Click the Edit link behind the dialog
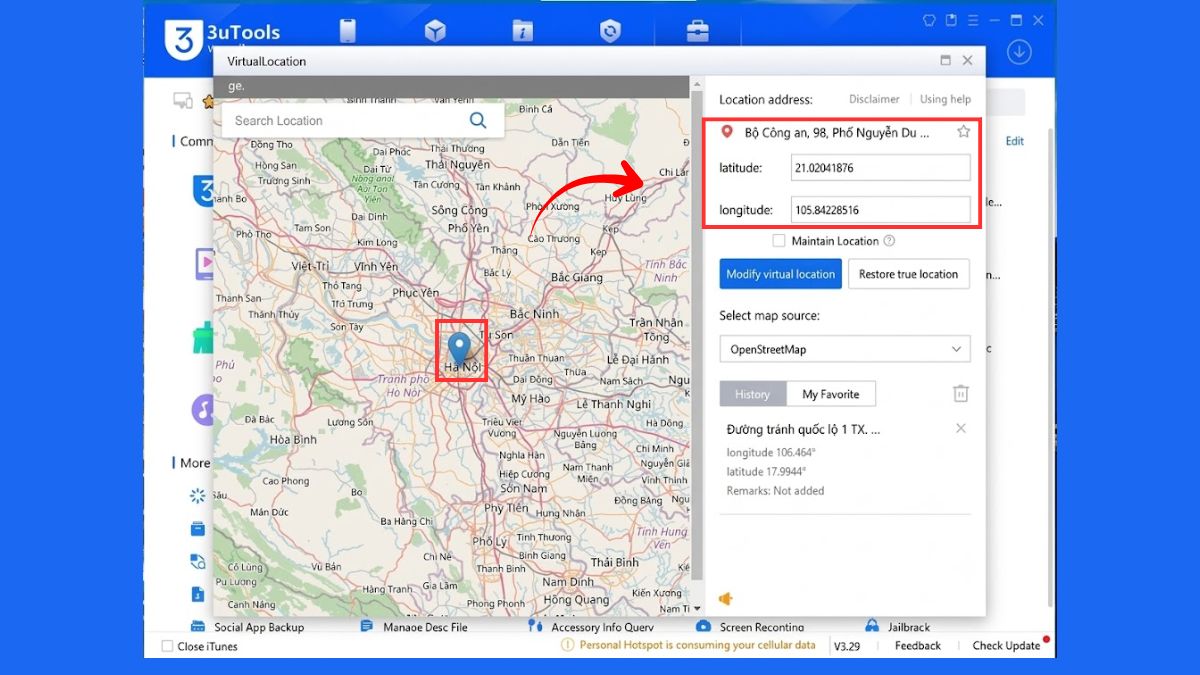The image size is (1200, 675). 1015,141
